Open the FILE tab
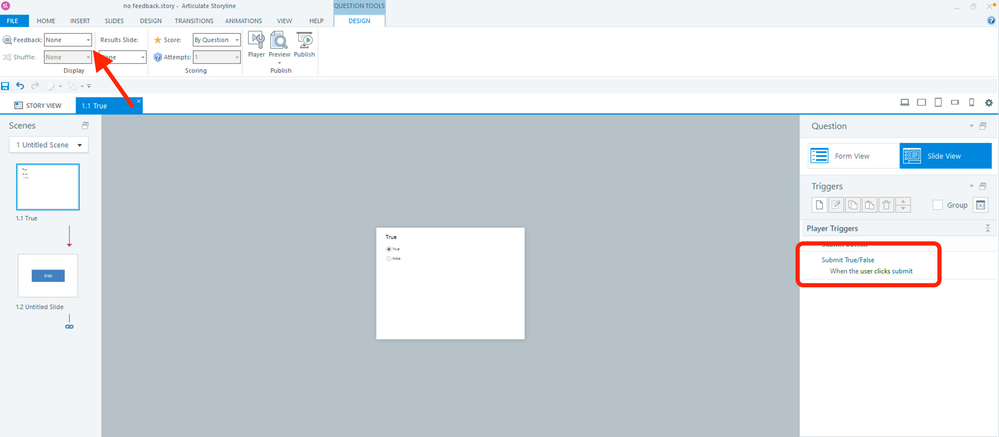The width and height of the screenshot is (999, 437). (x=14, y=20)
